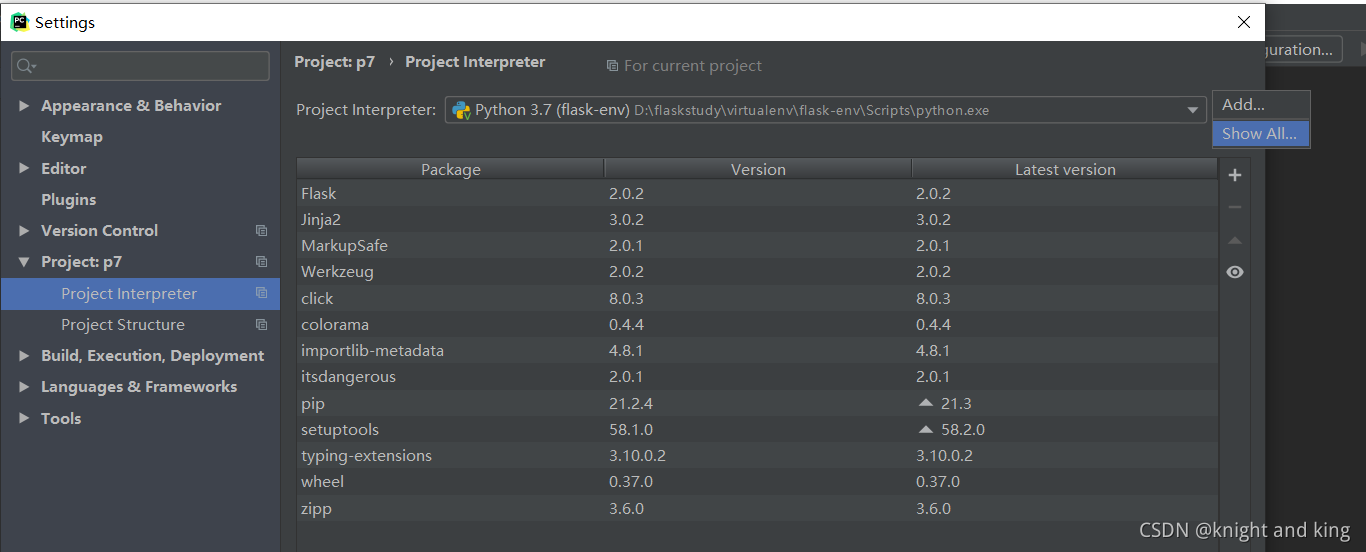Click project-level icon beside Project: p7

[261, 262]
